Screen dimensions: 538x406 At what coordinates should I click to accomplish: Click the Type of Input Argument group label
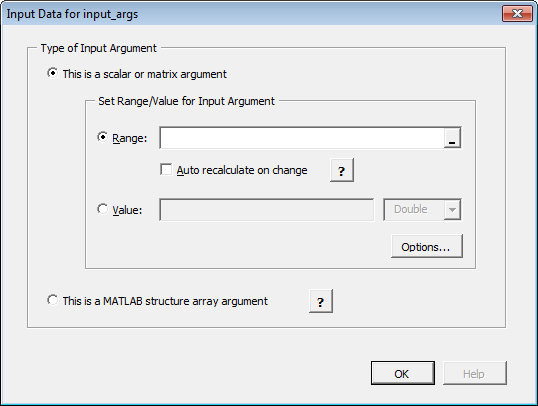coord(99,48)
